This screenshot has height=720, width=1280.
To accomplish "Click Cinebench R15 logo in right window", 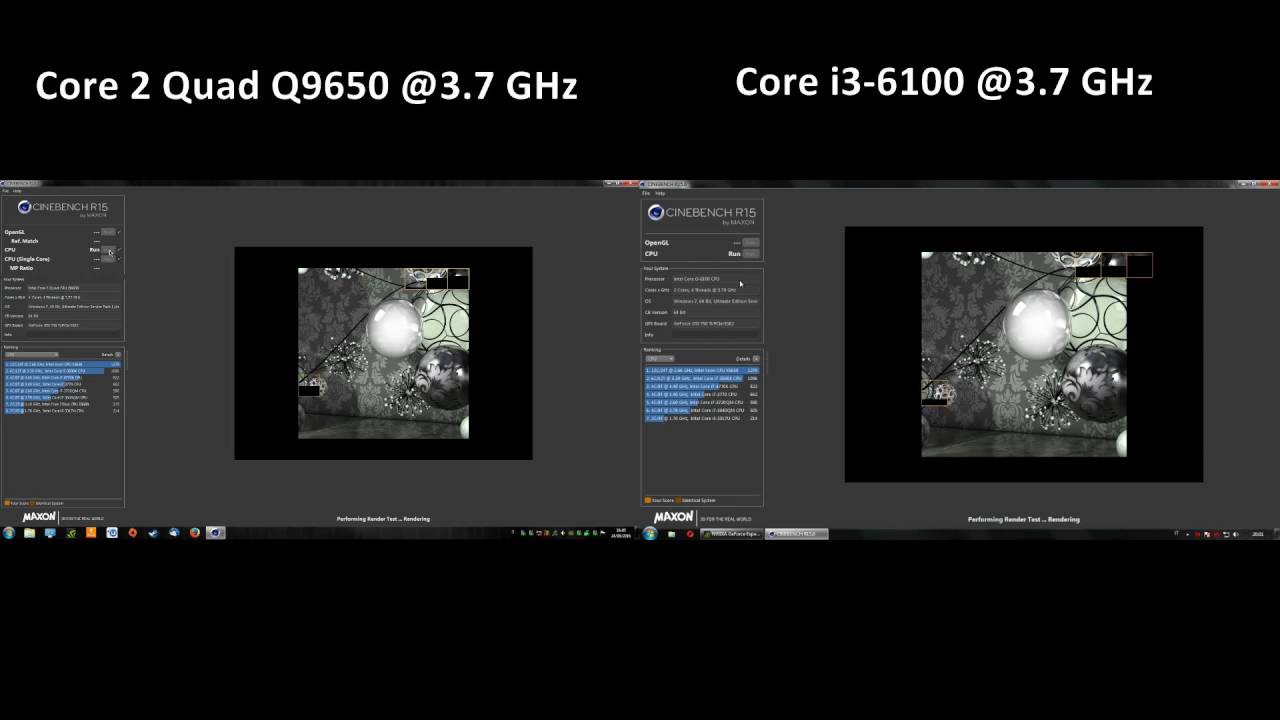I will [702, 214].
